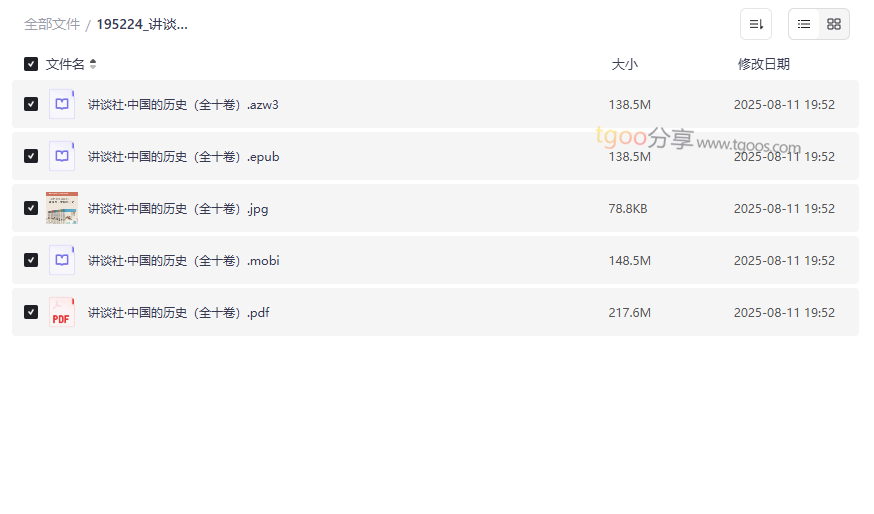Click the sort order icon button
This screenshot has height=514, width=874.
pos(756,24)
